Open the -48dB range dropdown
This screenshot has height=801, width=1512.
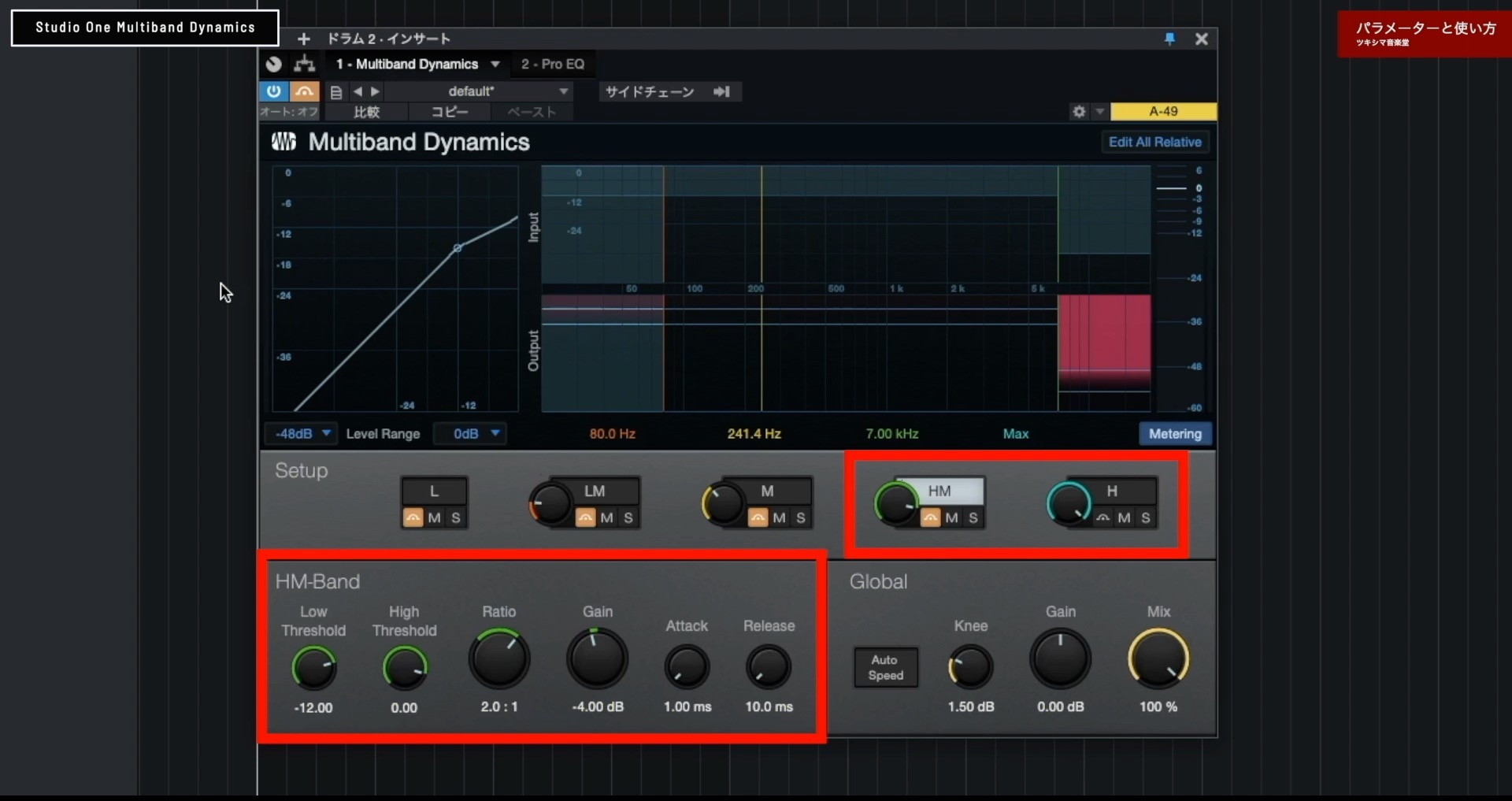coord(299,433)
